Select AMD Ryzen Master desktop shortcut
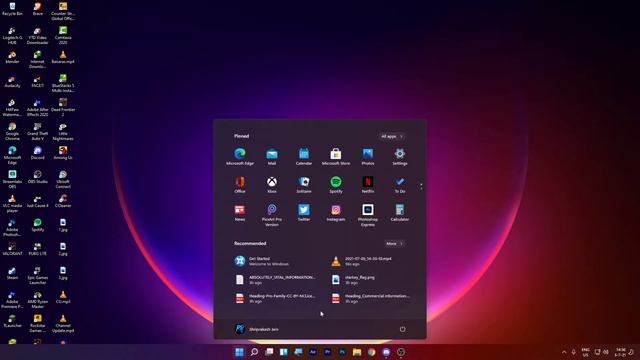The image size is (640, 360). tap(38, 300)
